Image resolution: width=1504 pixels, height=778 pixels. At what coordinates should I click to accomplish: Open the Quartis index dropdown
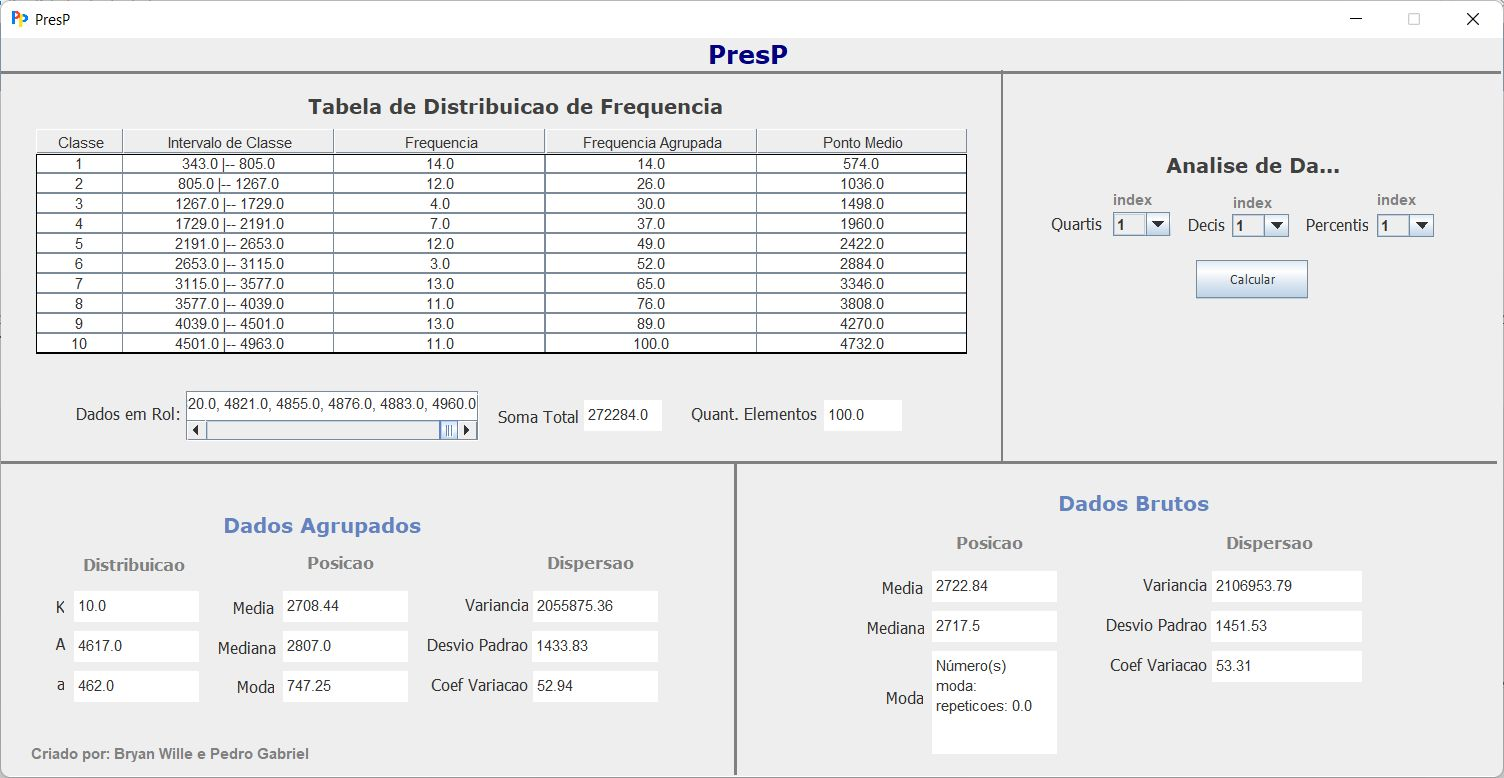pyautogui.click(x=1155, y=224)
